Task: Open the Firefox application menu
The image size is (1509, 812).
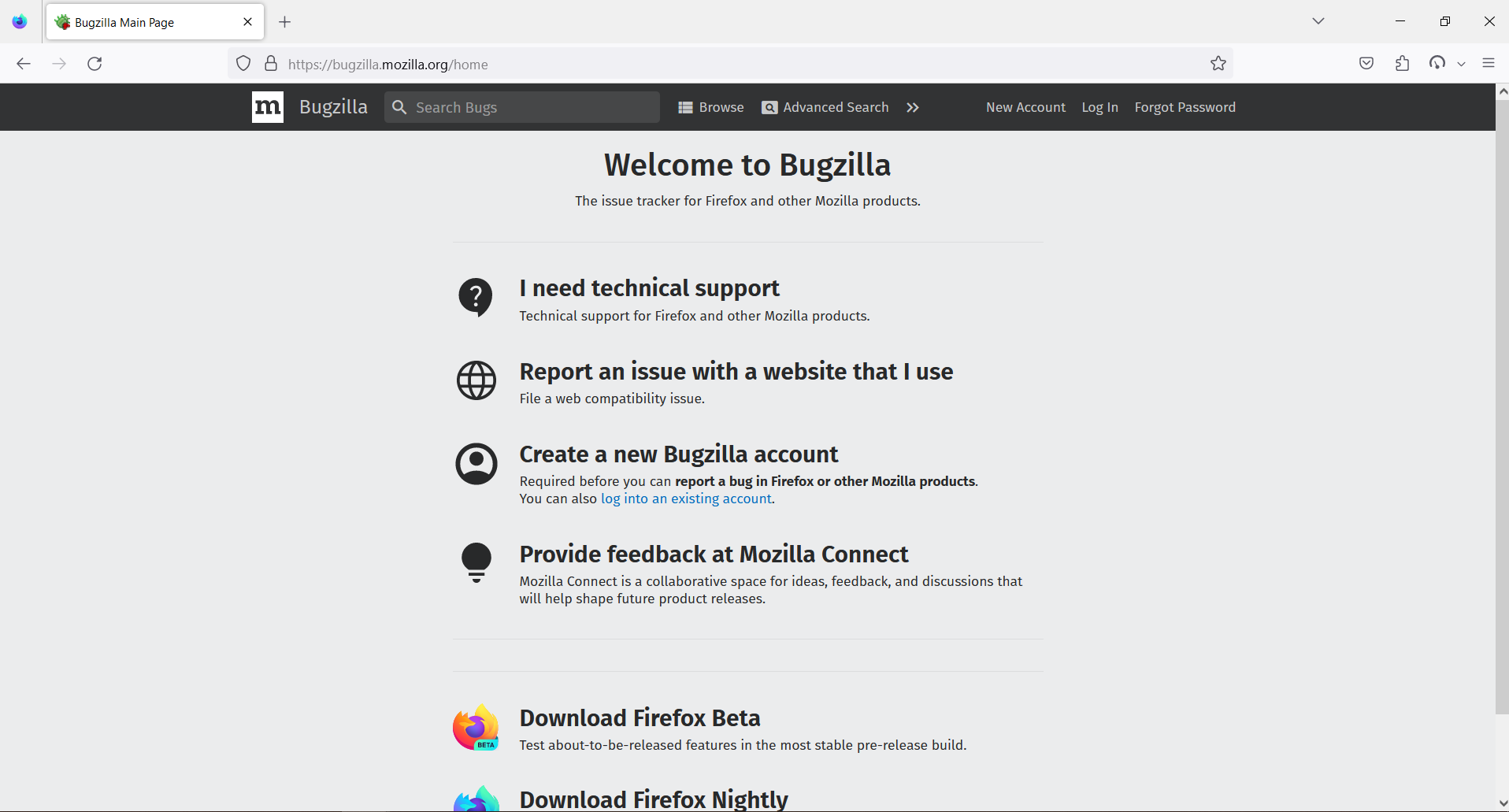Action: pyautogui.click(x=1489, y=63)
